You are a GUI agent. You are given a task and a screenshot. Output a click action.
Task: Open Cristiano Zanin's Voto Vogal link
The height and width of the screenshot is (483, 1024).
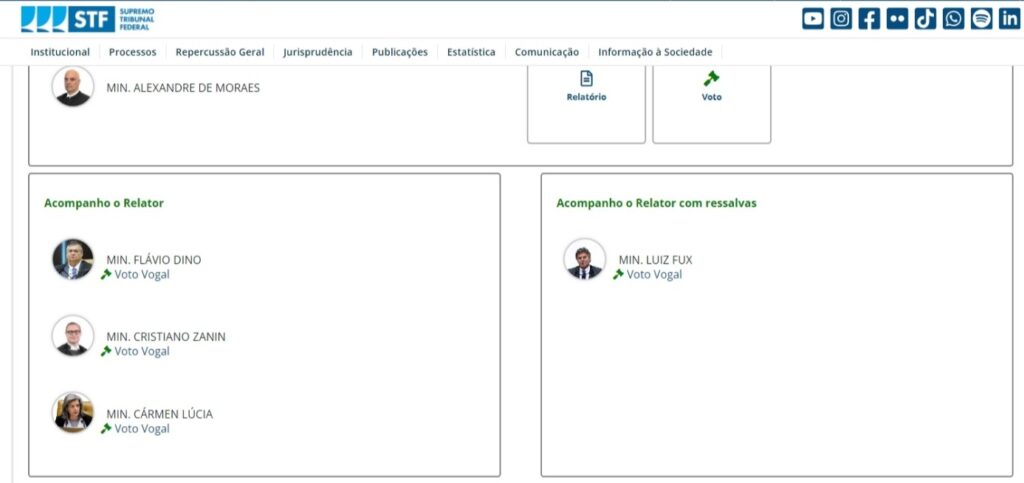(142, 351)
